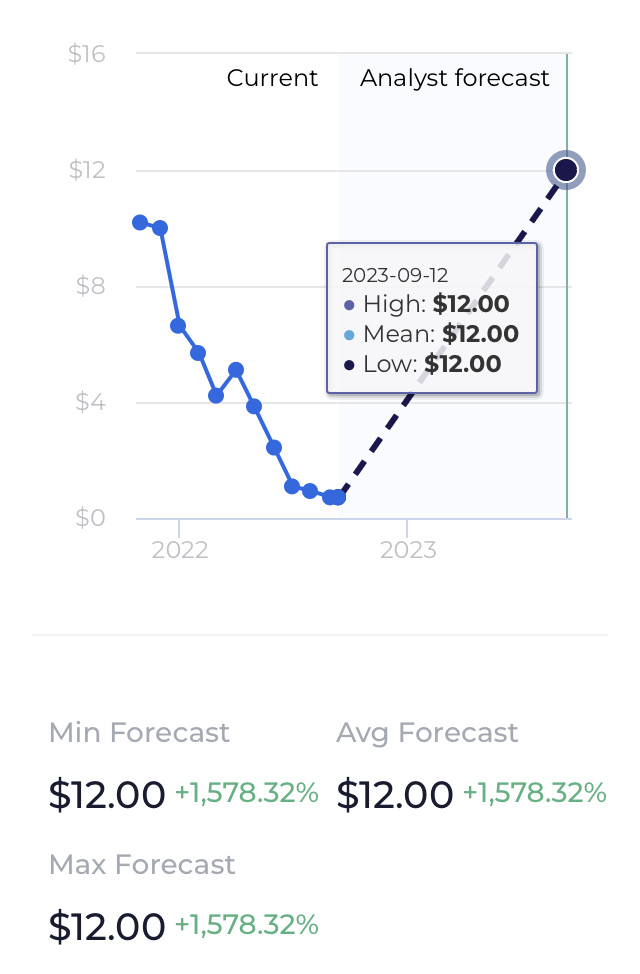Select the local peak data point near $5

point(235,370)
